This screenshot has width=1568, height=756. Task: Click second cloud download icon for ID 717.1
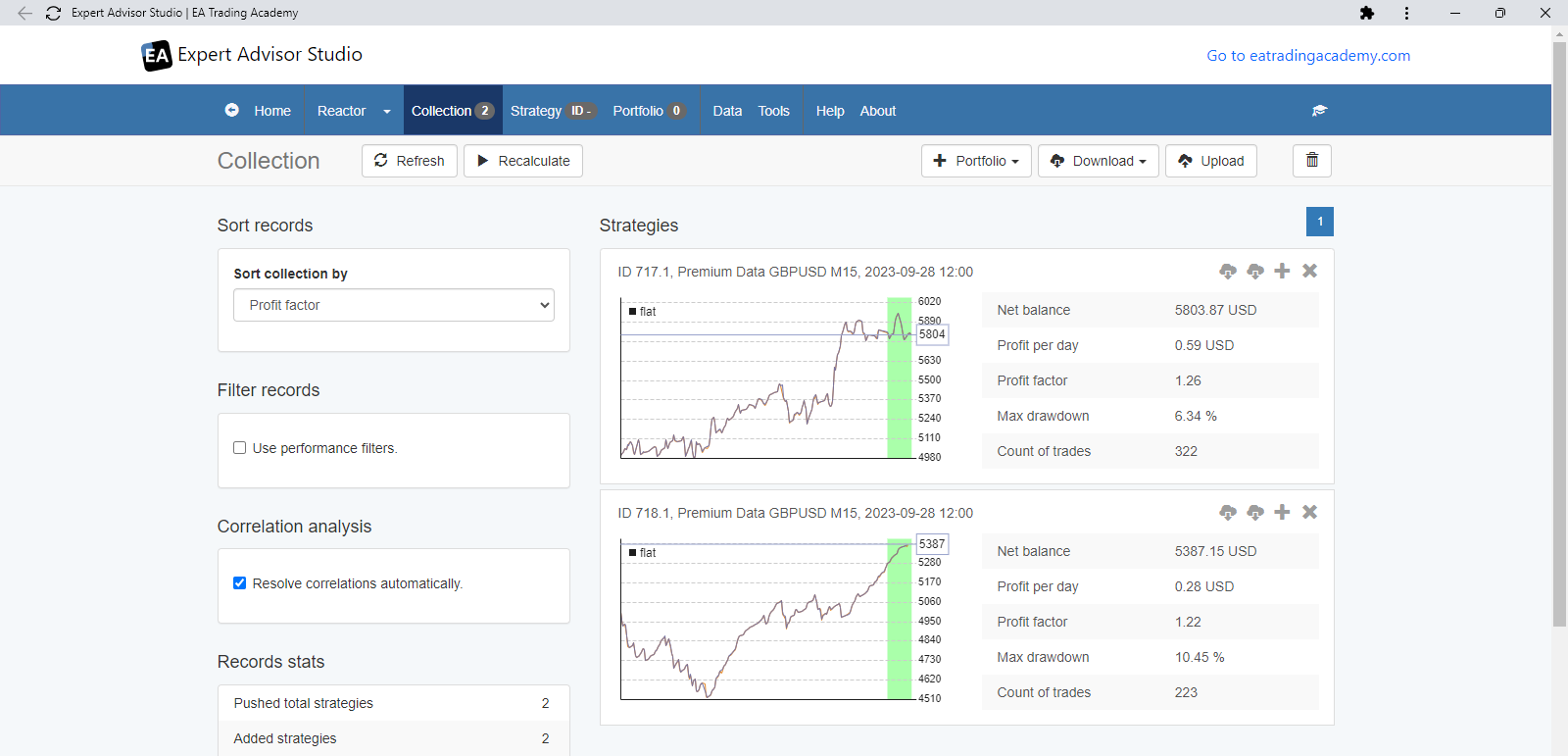(x=1255, y=271)
